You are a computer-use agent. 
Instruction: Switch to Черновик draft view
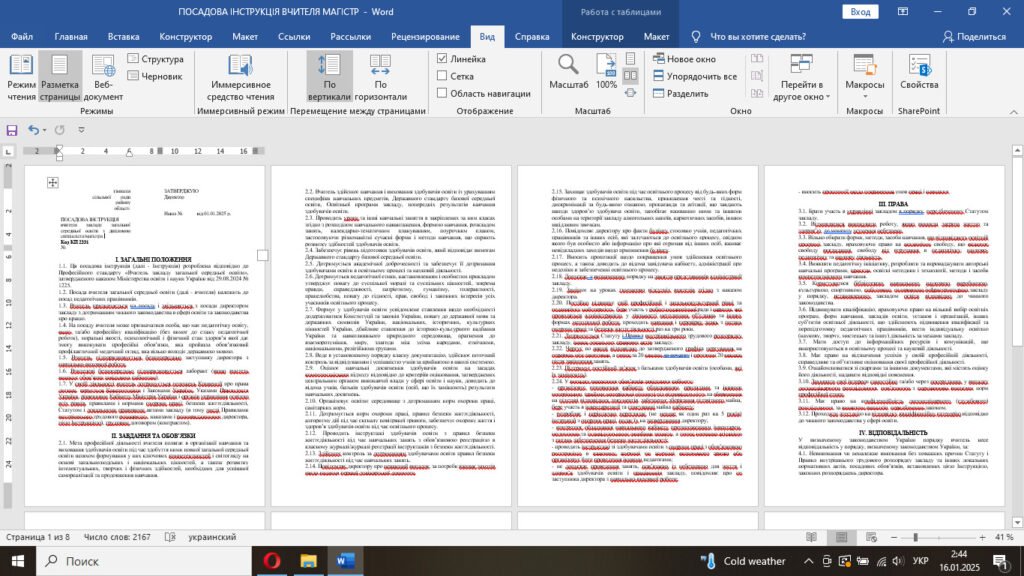[155, 76]
